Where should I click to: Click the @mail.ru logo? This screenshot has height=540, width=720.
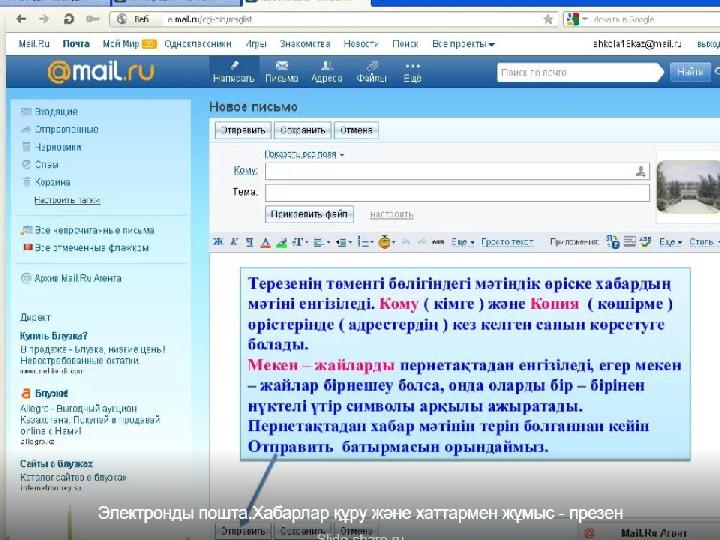pyautogui.click(x=101, y=72)
